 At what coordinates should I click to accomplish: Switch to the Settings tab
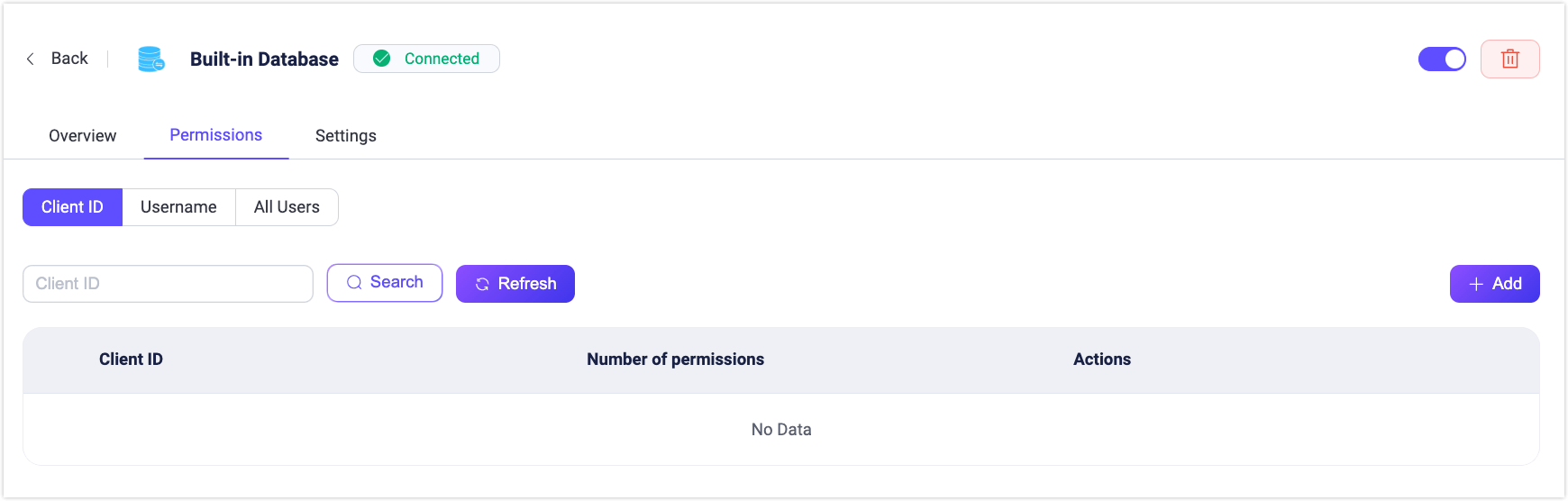tap(346, 136)
